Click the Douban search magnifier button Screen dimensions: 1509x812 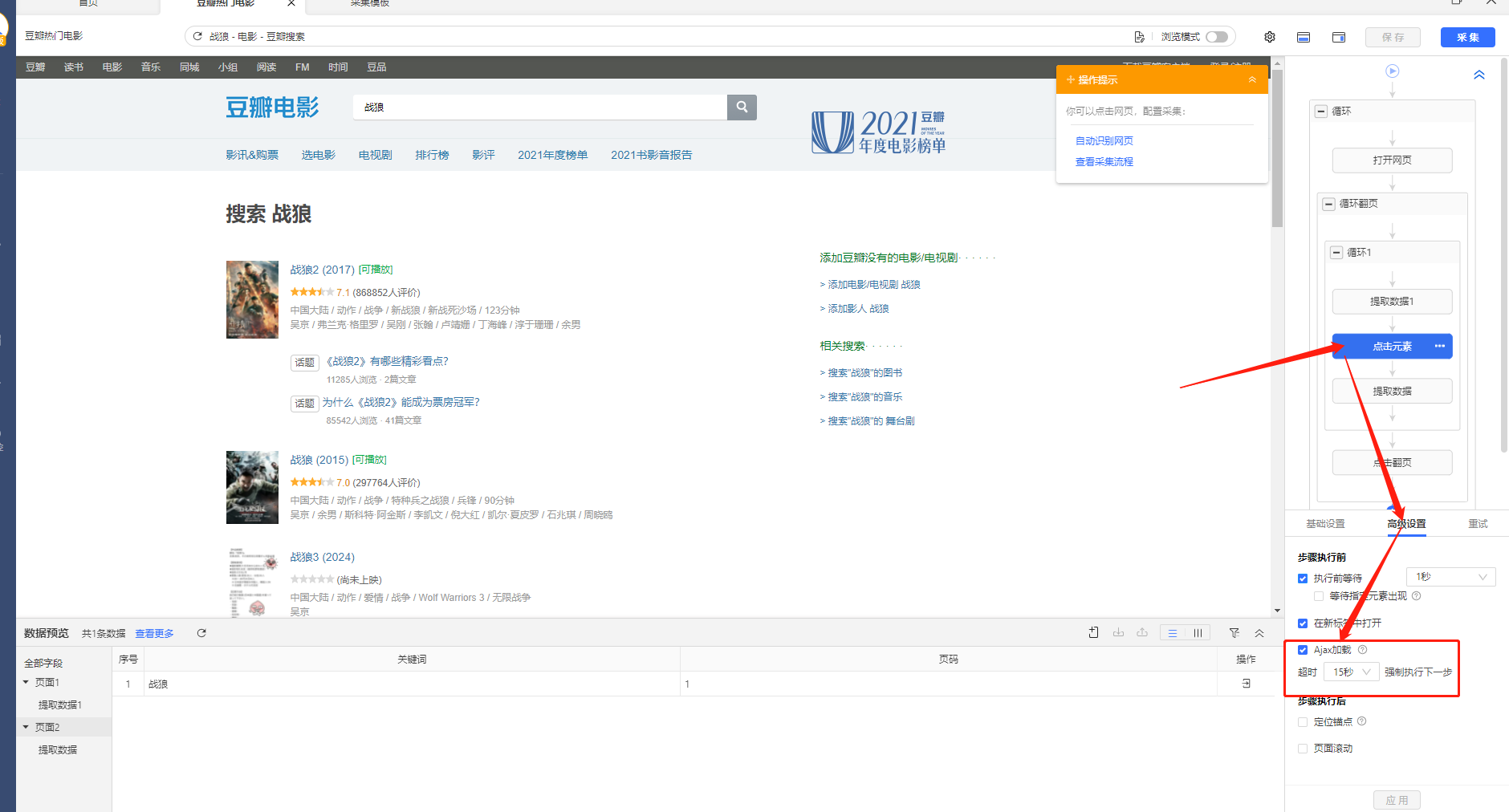click(742, 107)
